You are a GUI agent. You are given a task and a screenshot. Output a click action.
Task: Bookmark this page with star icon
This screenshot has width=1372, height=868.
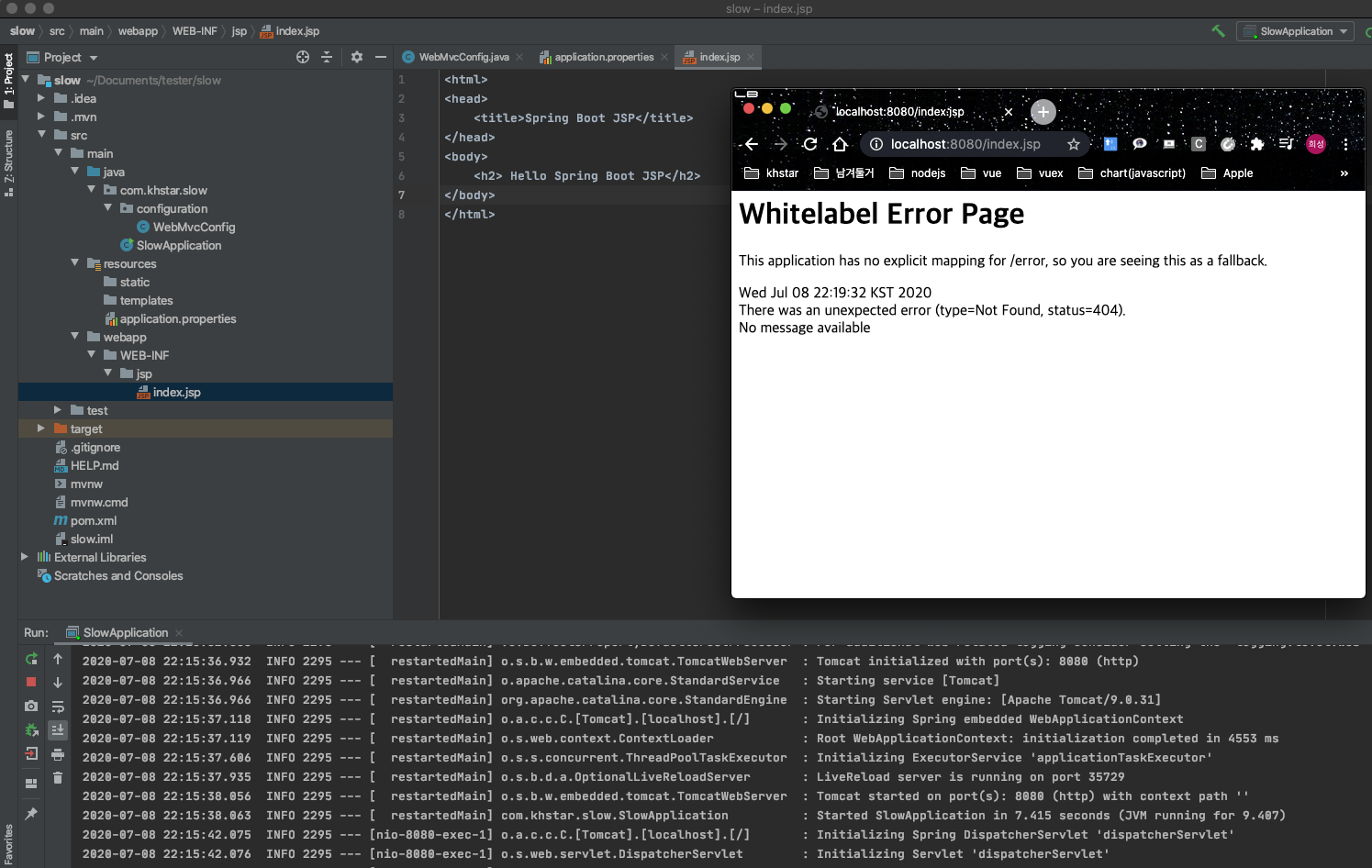1074,144
